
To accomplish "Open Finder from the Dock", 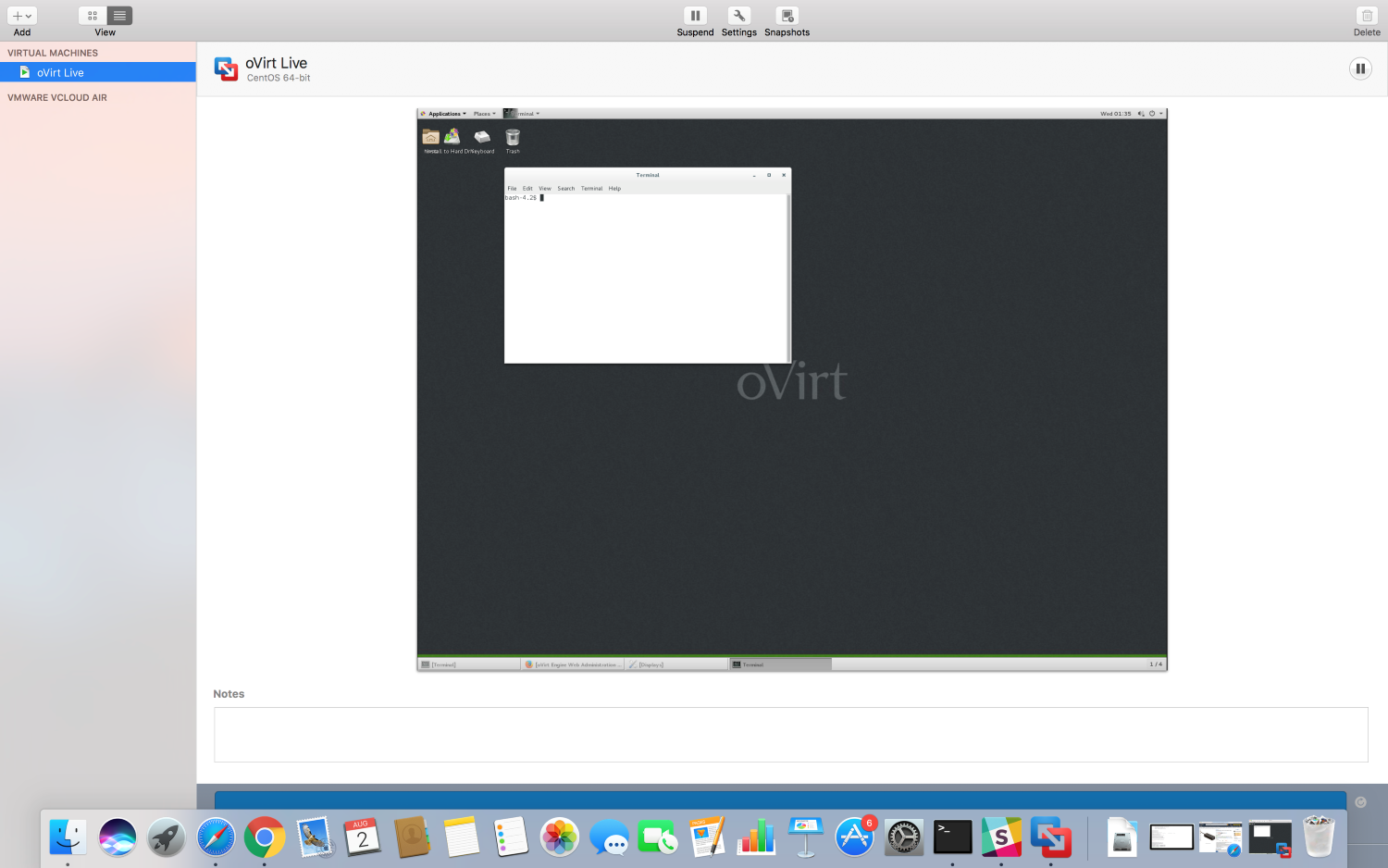I will [x=68, y=837].
